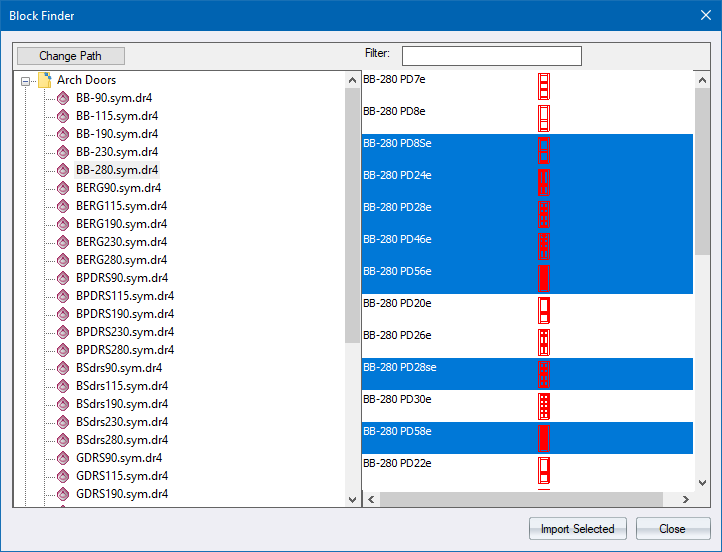Click the BB-90.sym.dr4 file icon
This screenshot has height=552, width=722.
pos(63,98)
